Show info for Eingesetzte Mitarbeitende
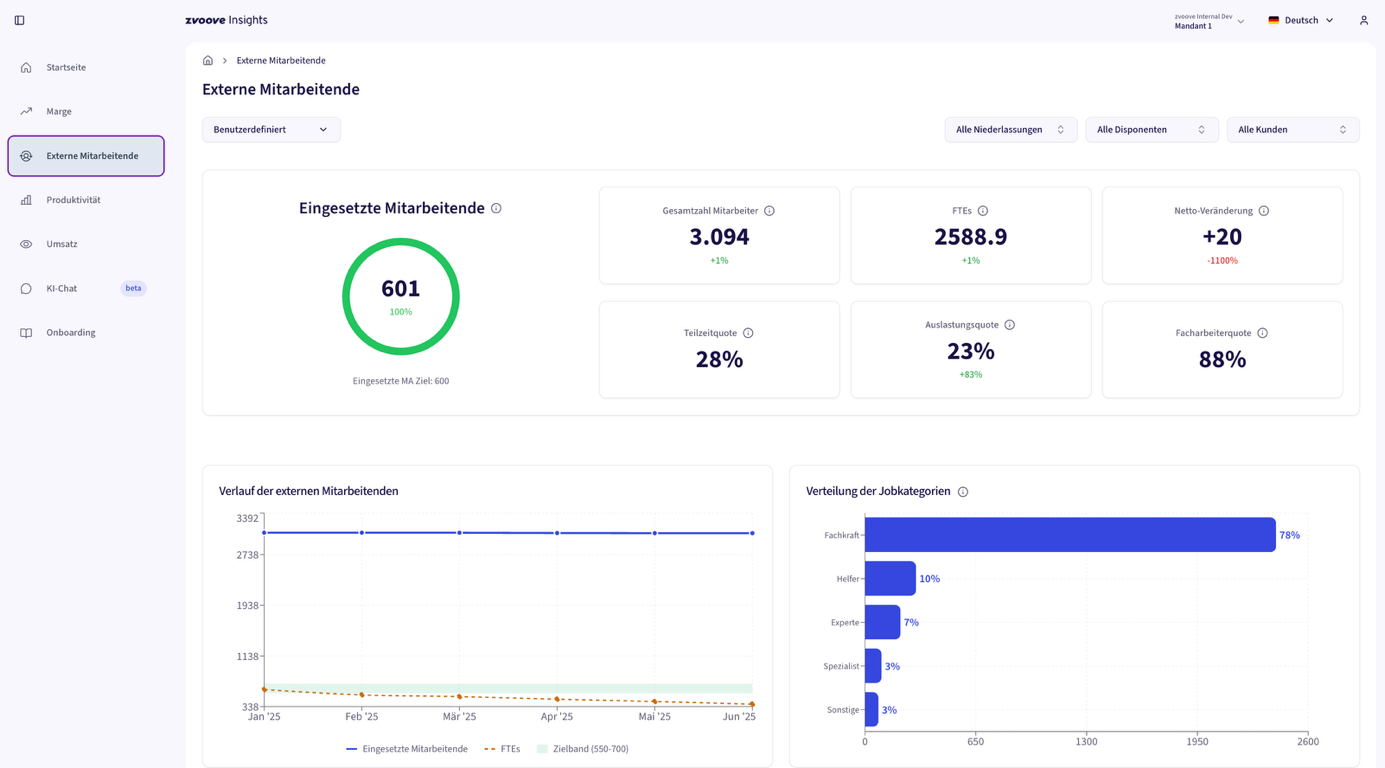Screen dimensions: 1385x768 tap(496, 208)
